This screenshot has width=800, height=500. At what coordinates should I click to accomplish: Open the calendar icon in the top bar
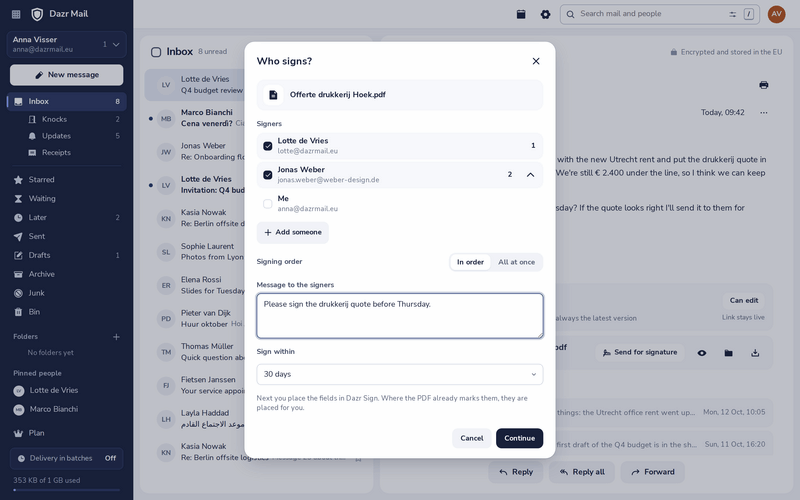coord(521,14)
